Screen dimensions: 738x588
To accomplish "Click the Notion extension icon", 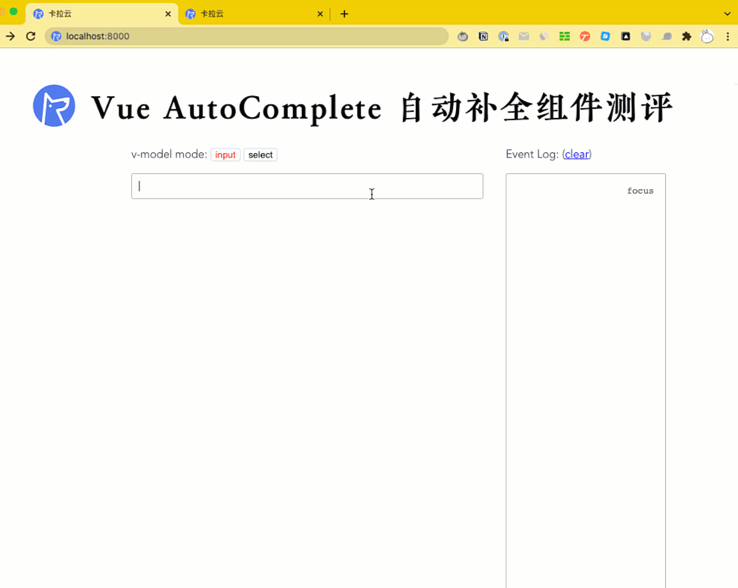I will [483, 36].
